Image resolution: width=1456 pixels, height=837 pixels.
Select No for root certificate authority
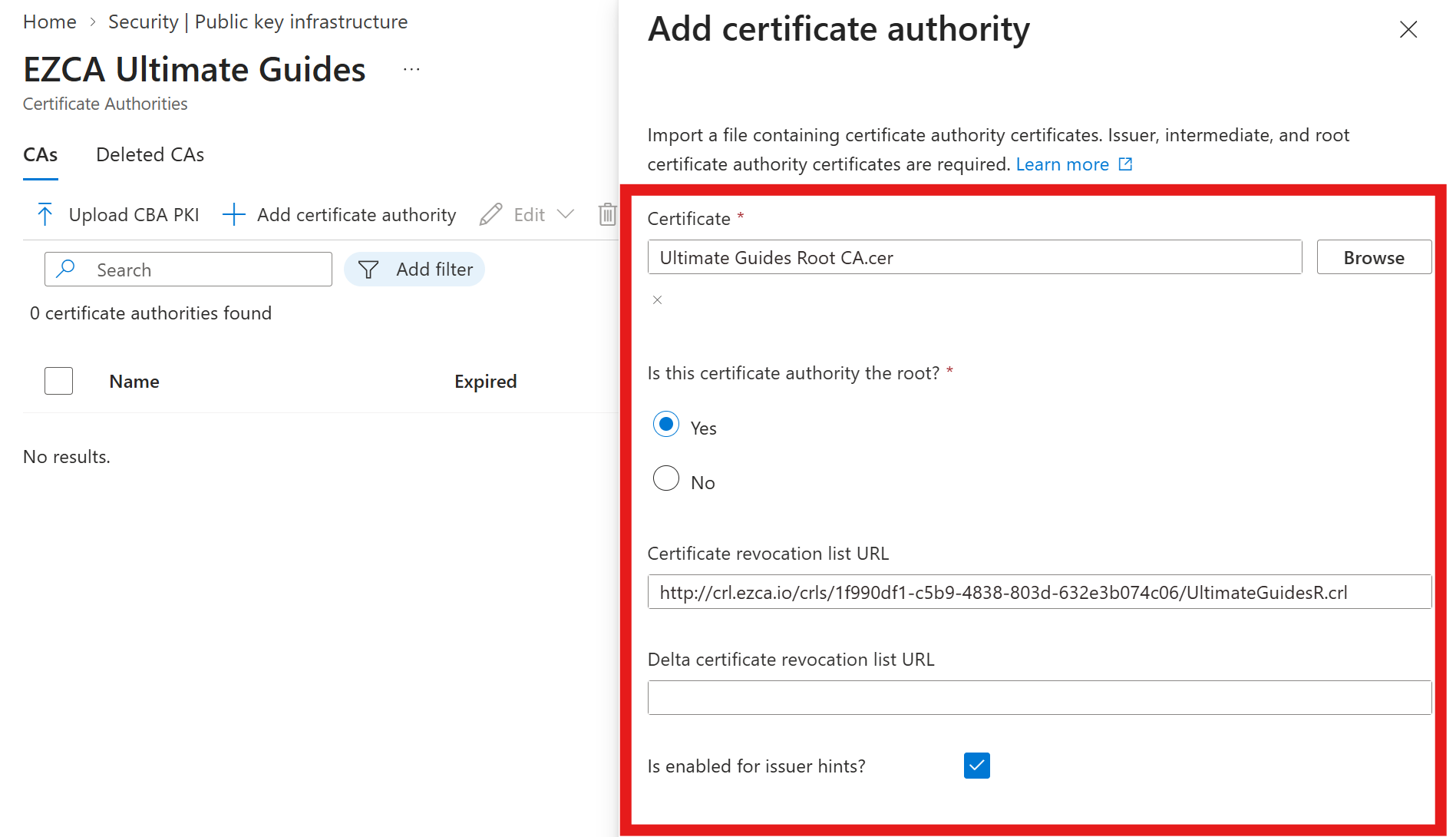665,478
